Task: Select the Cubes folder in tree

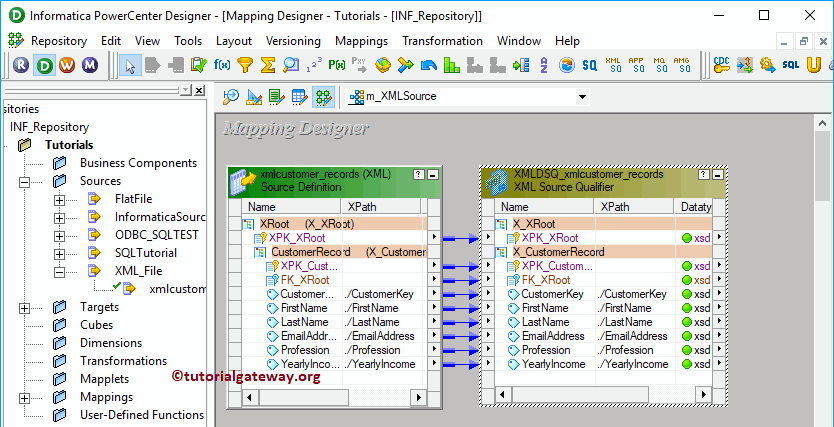Action: [96, 324]
